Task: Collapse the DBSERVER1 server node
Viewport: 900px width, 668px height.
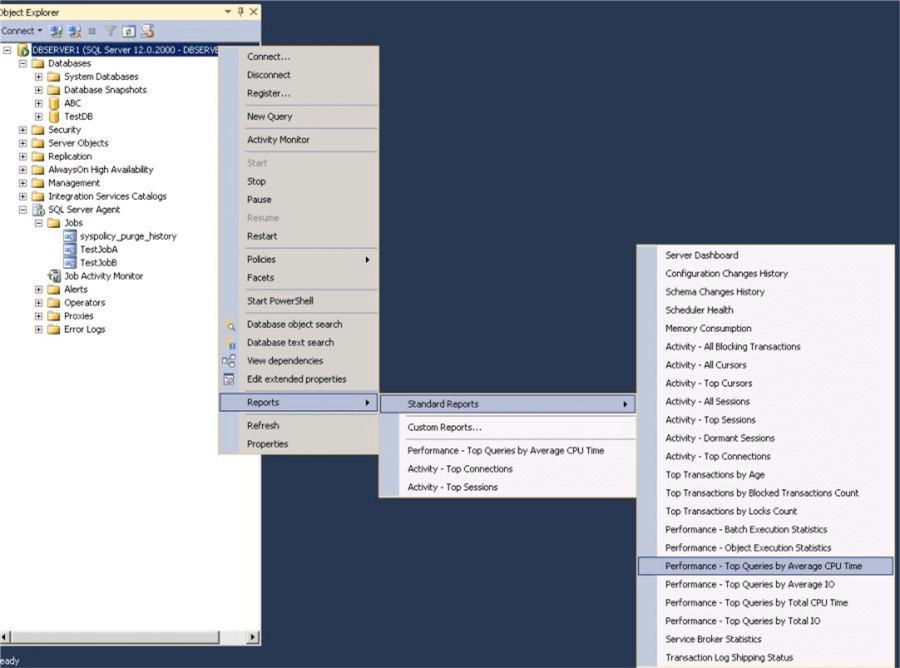Action: point(7,49)
